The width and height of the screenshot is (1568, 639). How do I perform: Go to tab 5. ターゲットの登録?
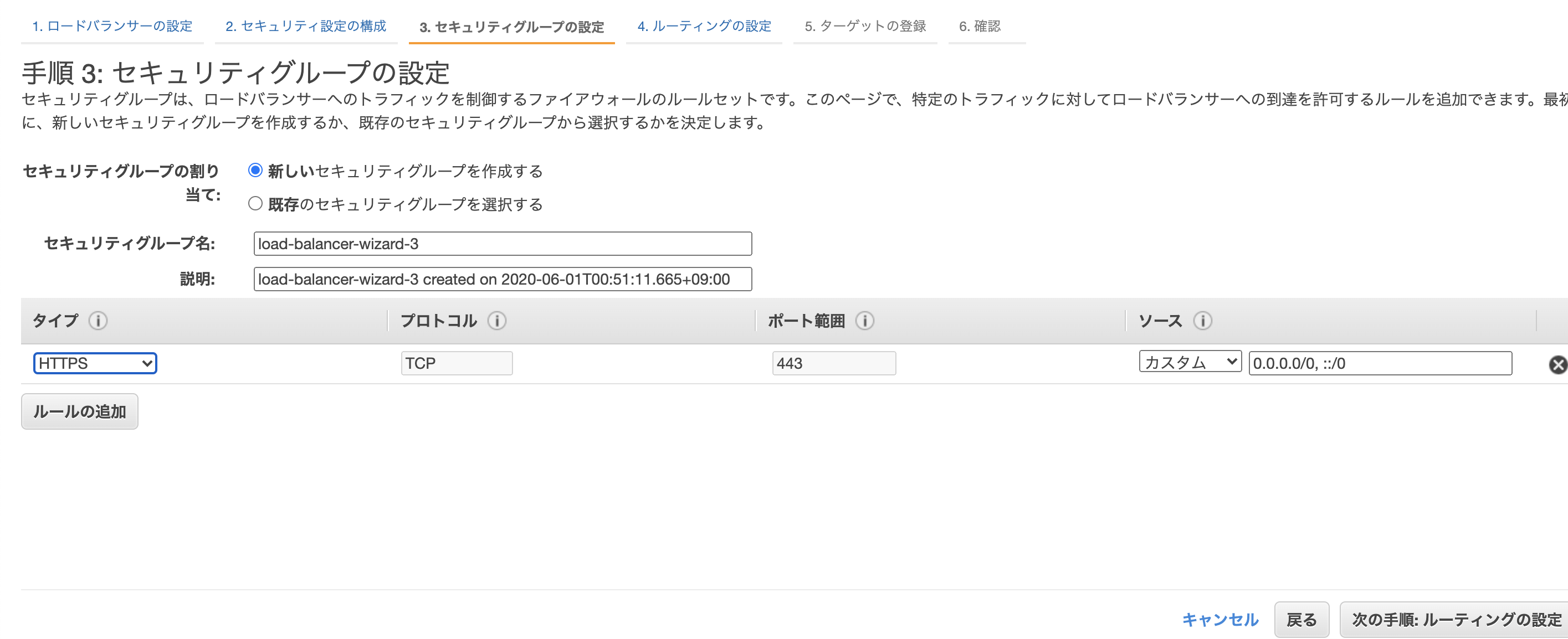(865, 26)
